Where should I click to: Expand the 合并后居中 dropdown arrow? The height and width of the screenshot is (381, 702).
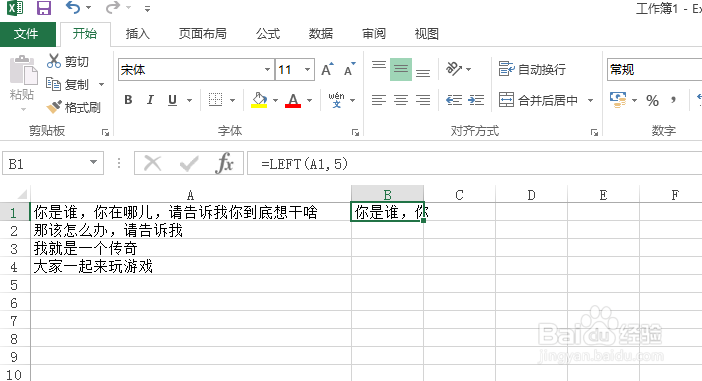click(591, 100)
